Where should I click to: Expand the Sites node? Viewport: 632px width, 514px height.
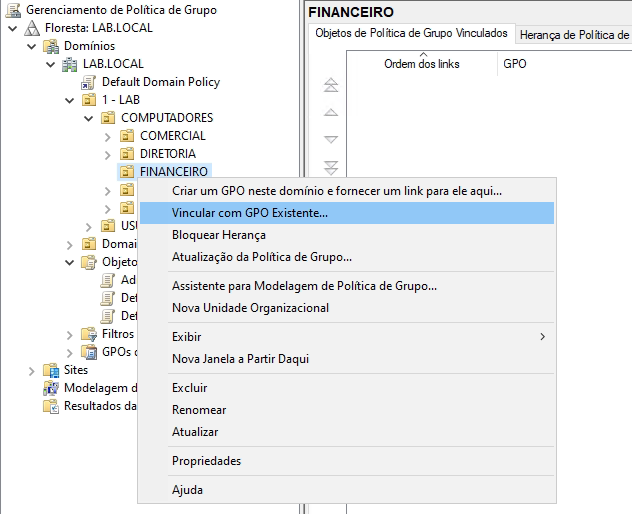coord(32,370)
